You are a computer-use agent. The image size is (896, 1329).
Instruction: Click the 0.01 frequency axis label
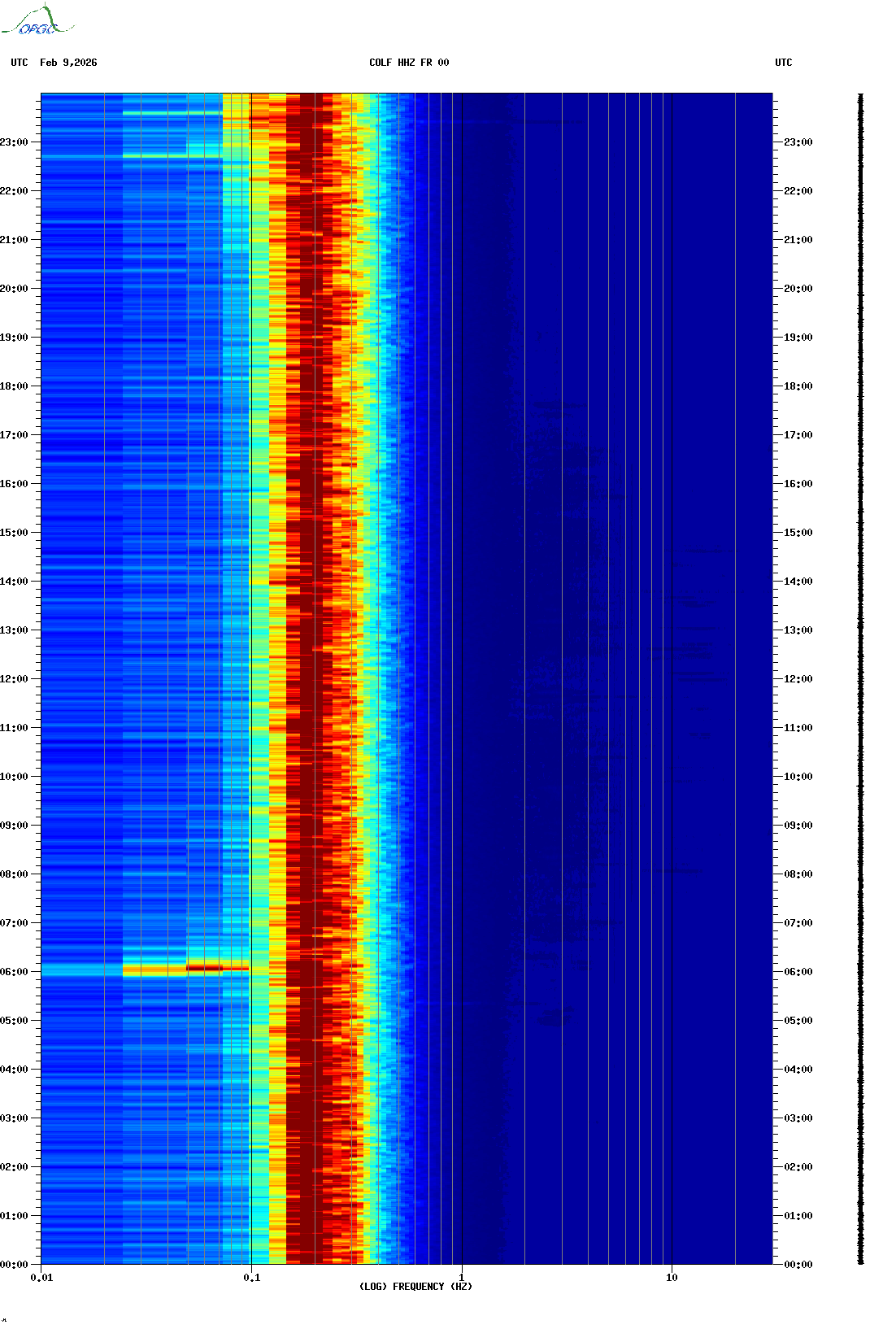pyautogui.click(x=41, y=1278)
